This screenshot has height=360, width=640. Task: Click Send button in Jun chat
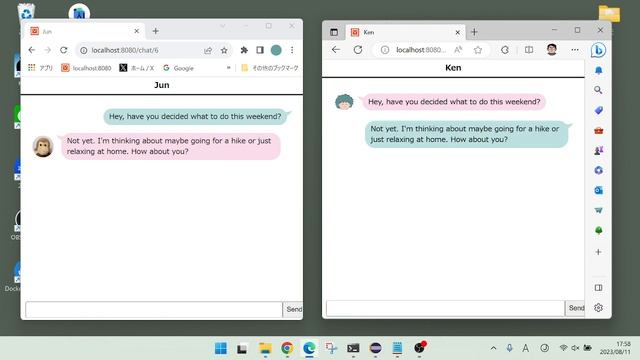click(293, 309)
